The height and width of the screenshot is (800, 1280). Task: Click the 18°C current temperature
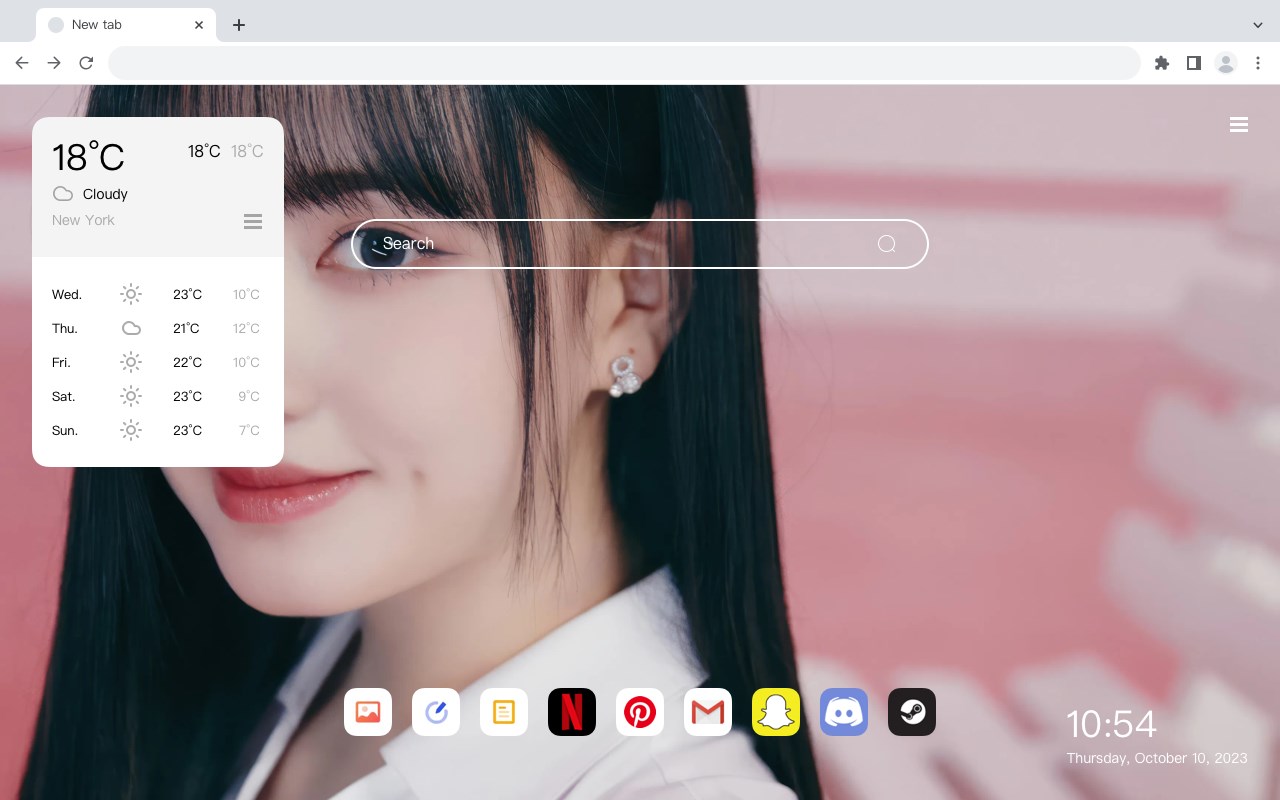click(88, 157)
